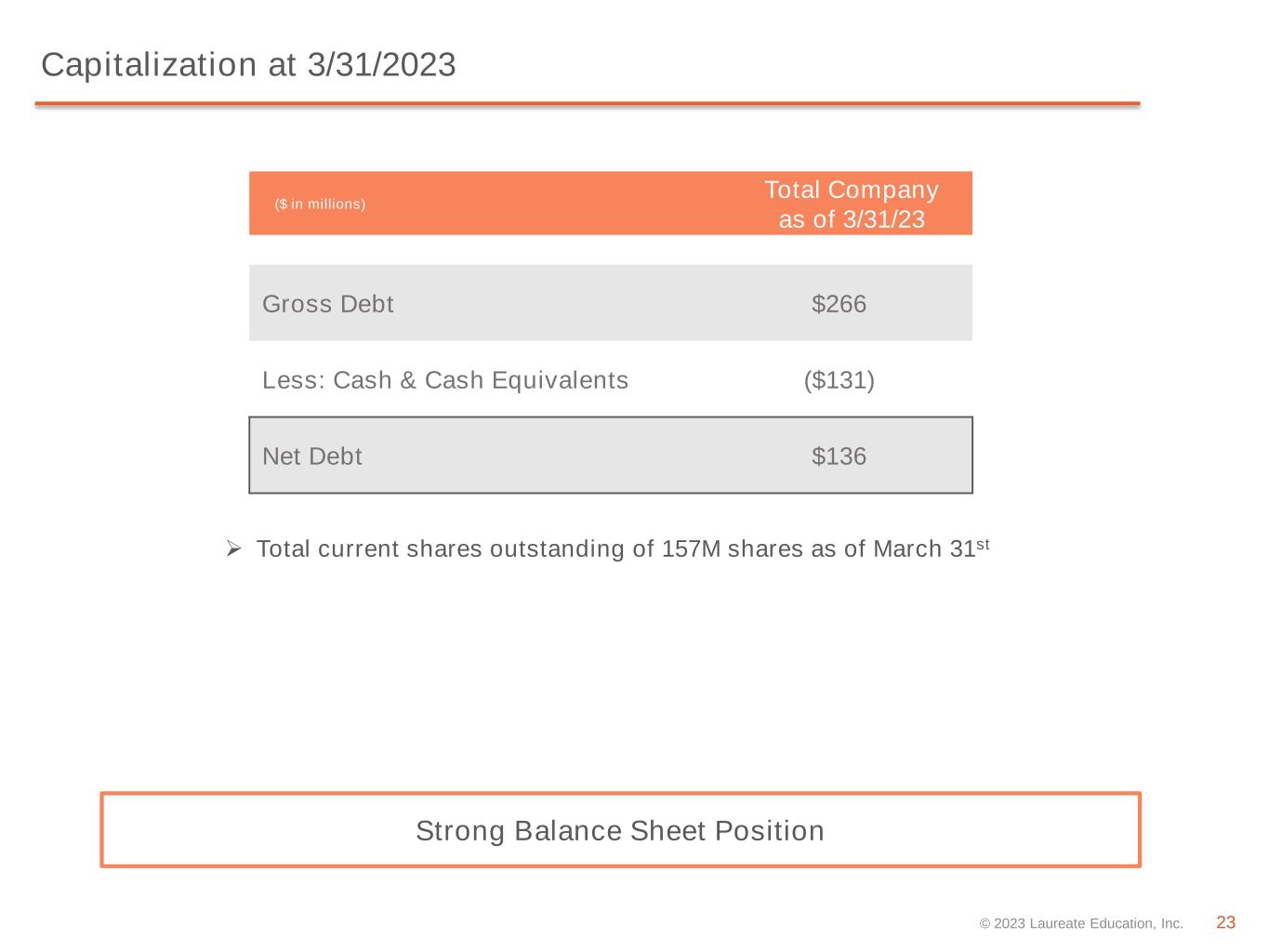This screenshot has height=952, width=1269.
Task: Click the arrow bullet before Total current shares
Action: [x=234, y=549]
